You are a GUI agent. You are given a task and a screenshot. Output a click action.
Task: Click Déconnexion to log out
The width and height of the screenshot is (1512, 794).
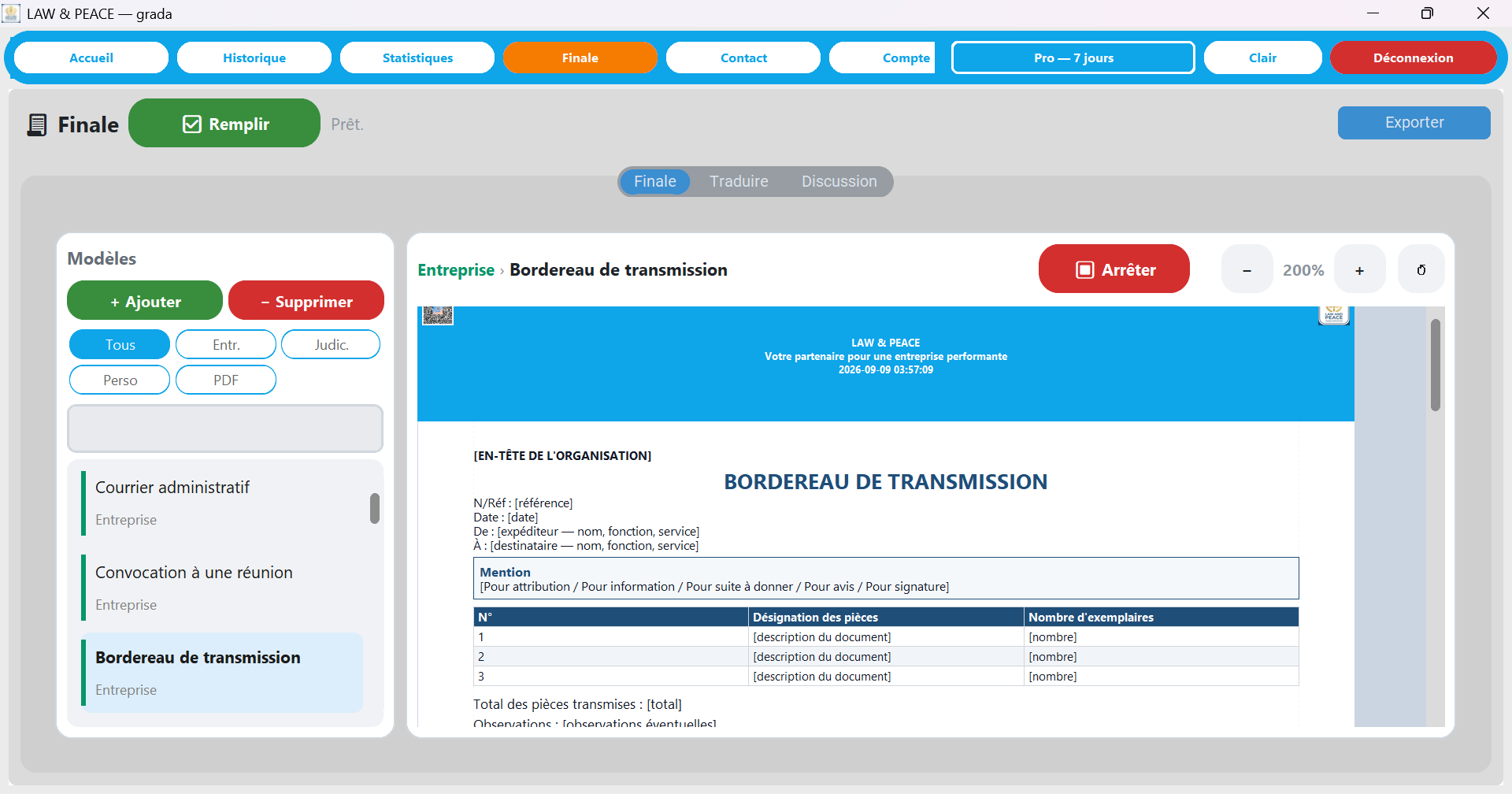[x=1413, y=58]
